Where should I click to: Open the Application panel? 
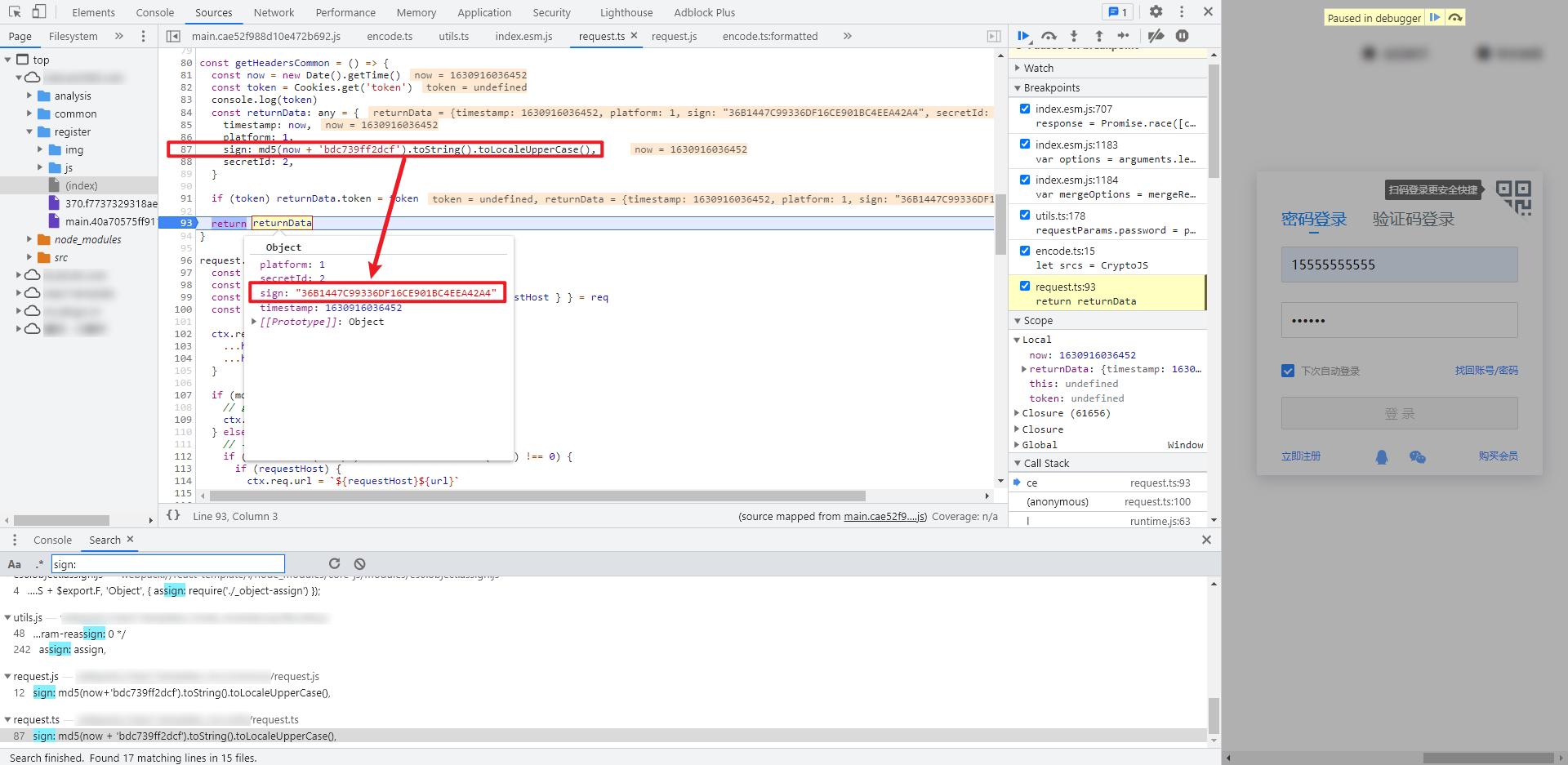tap(484, 12)
